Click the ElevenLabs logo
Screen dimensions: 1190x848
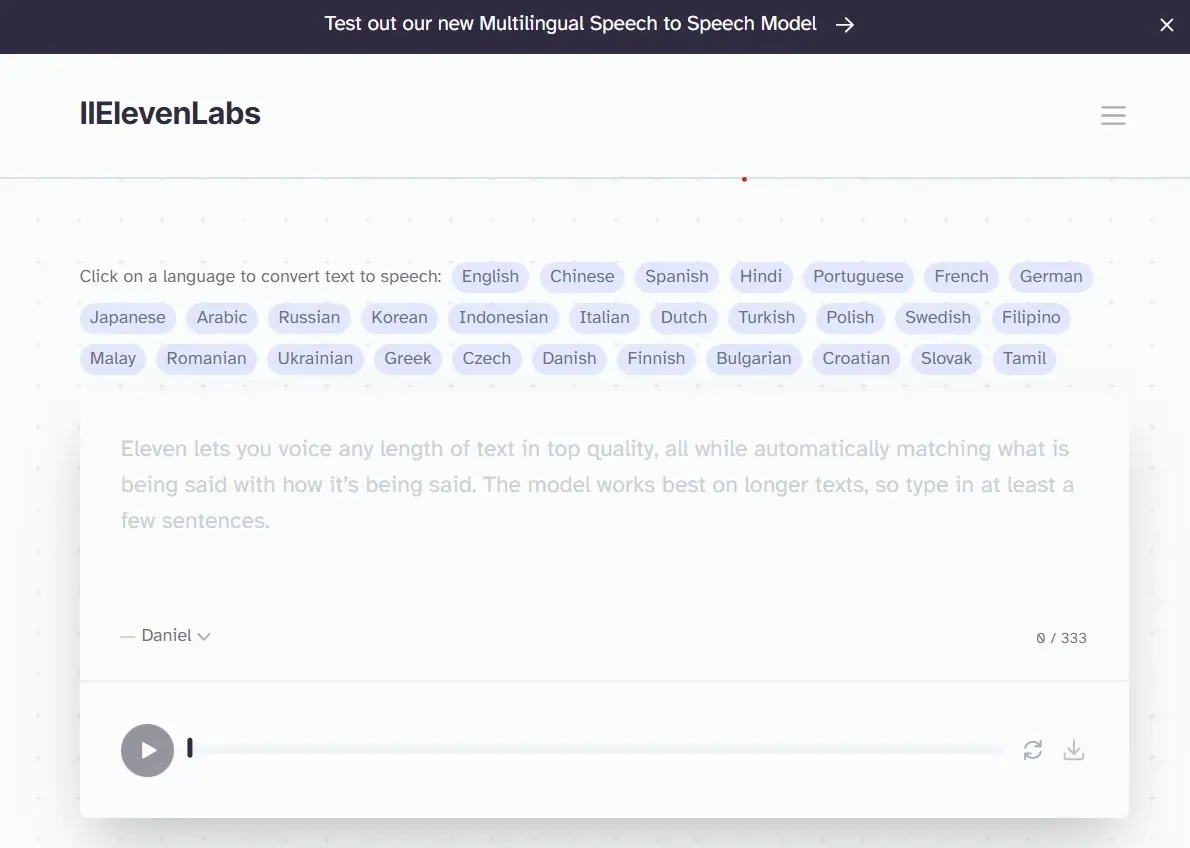[170, 113]
